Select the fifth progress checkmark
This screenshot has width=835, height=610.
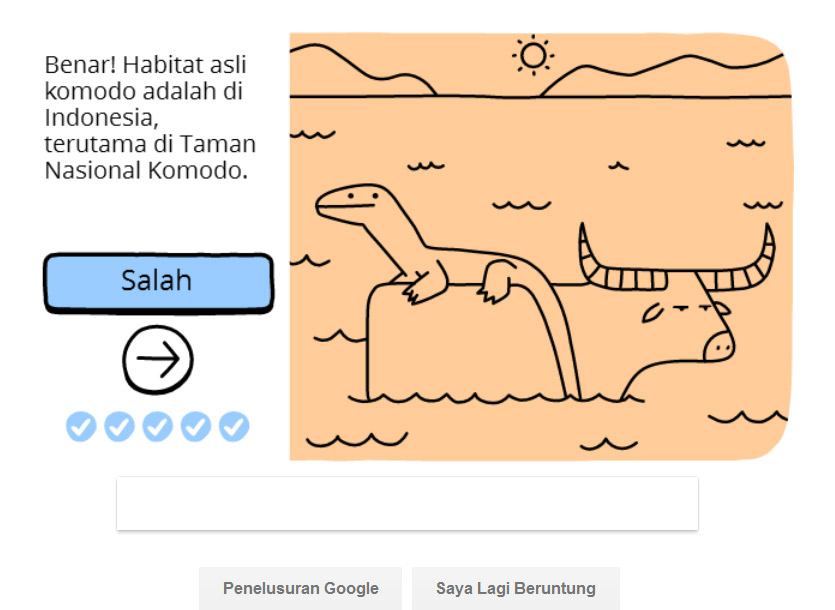234,426
